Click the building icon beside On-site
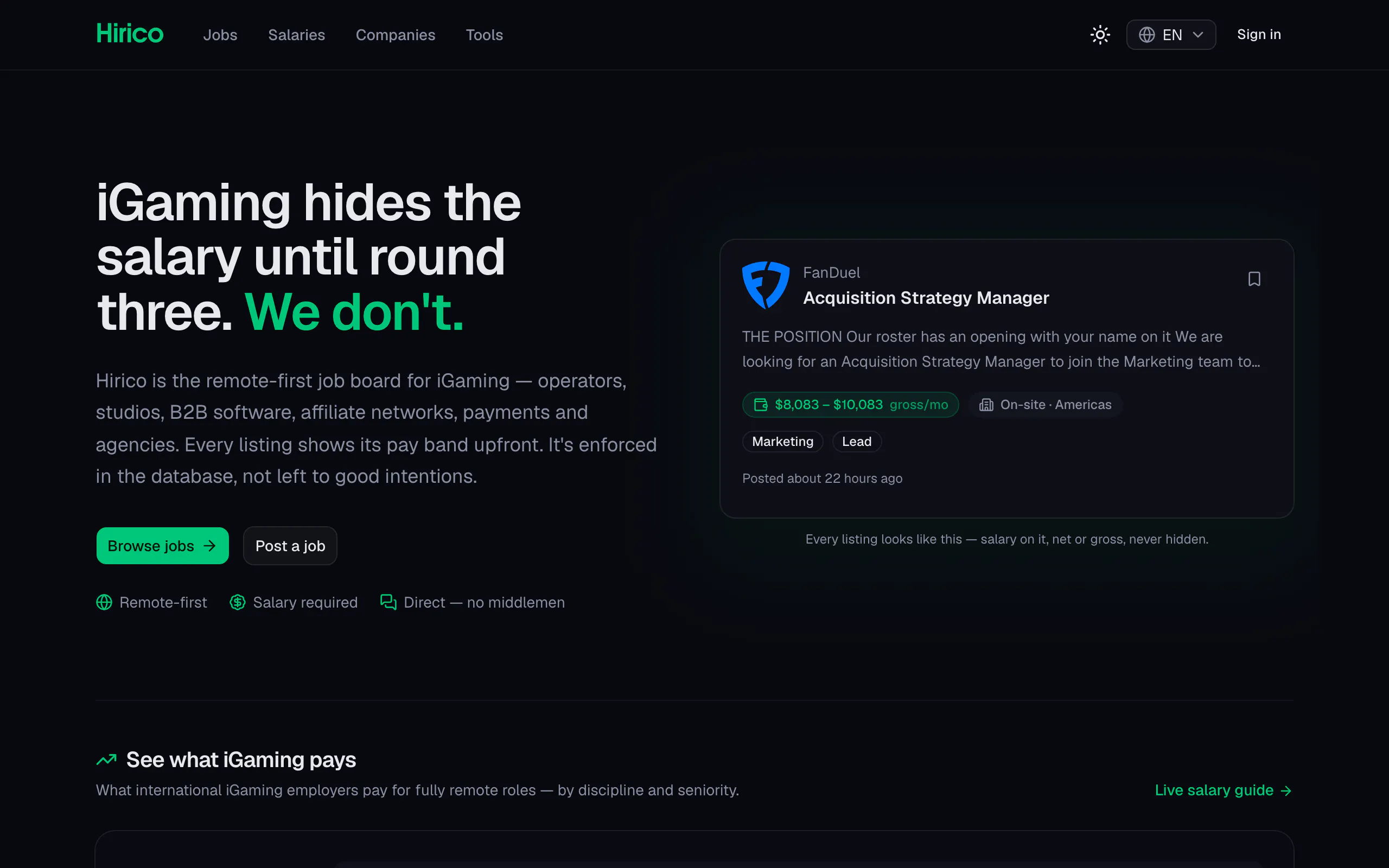 pyautogui.click(x=986, y=405)
